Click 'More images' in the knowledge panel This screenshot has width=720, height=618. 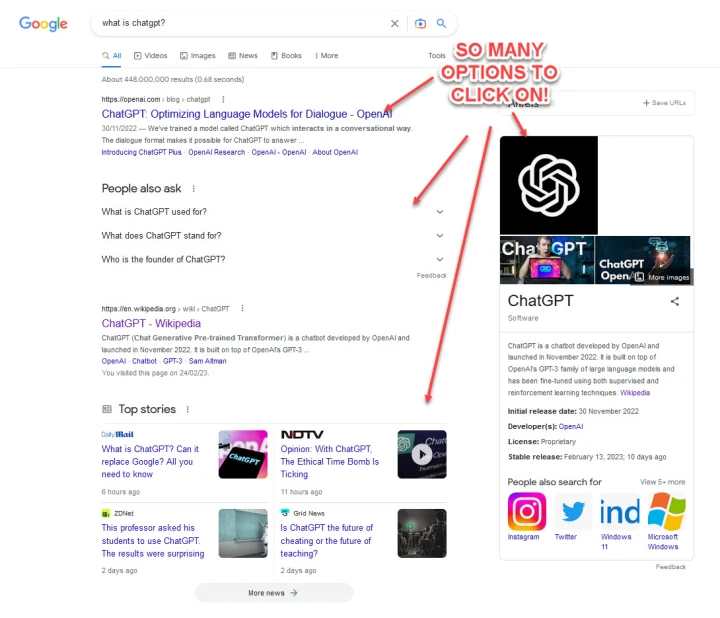(x=662, y=277)
